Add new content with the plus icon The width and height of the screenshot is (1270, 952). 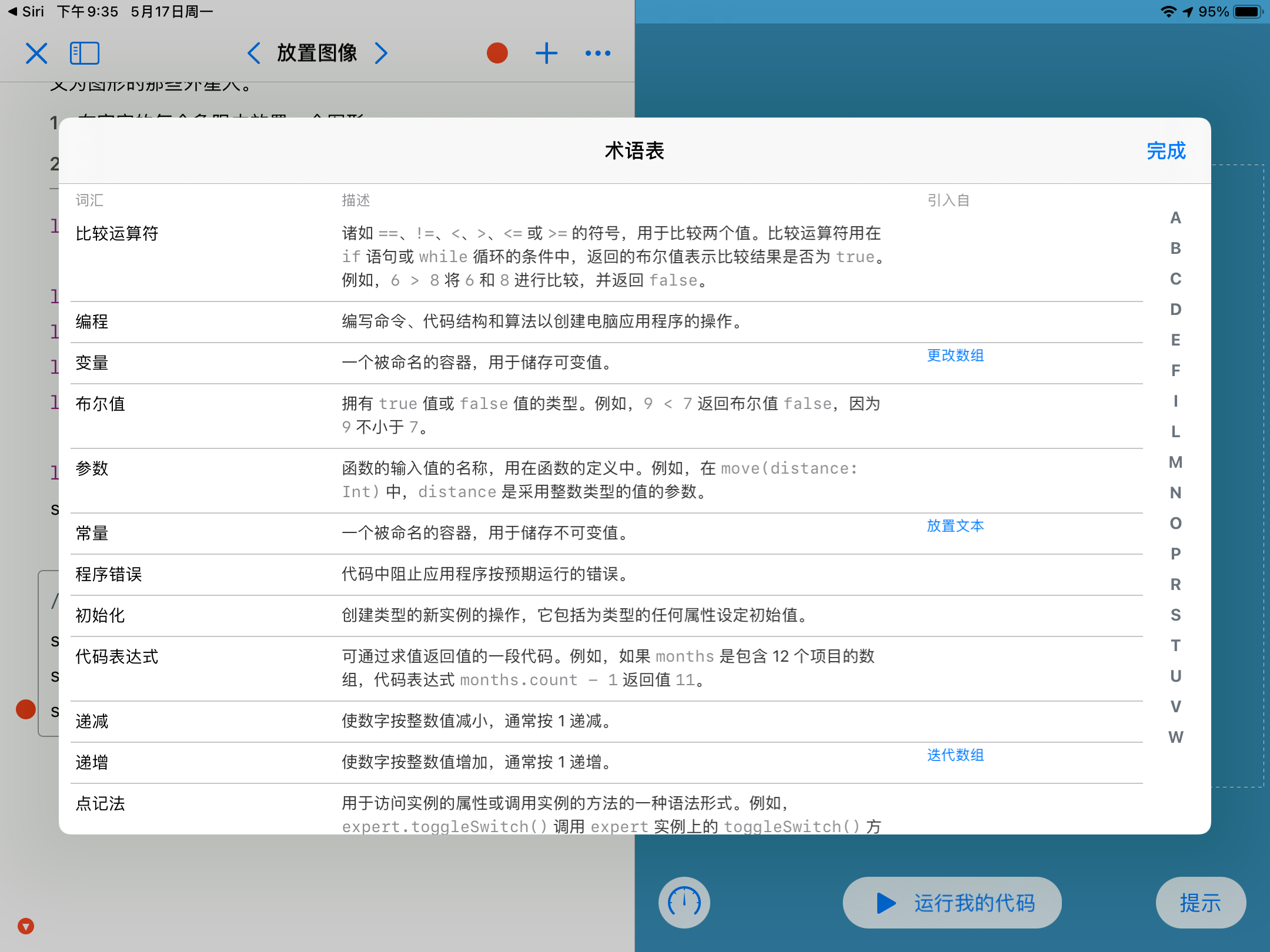click(546, 52)
